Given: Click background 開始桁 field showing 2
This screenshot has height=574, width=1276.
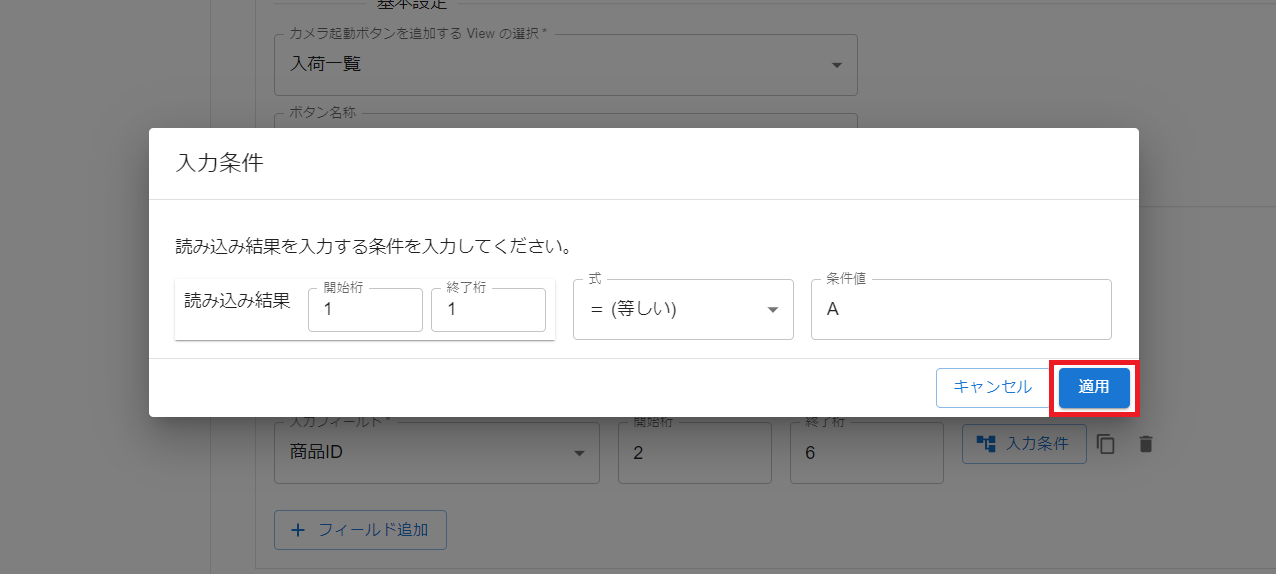Looking at the screenshot, I should pyautogui.click(x=695, y=452).
